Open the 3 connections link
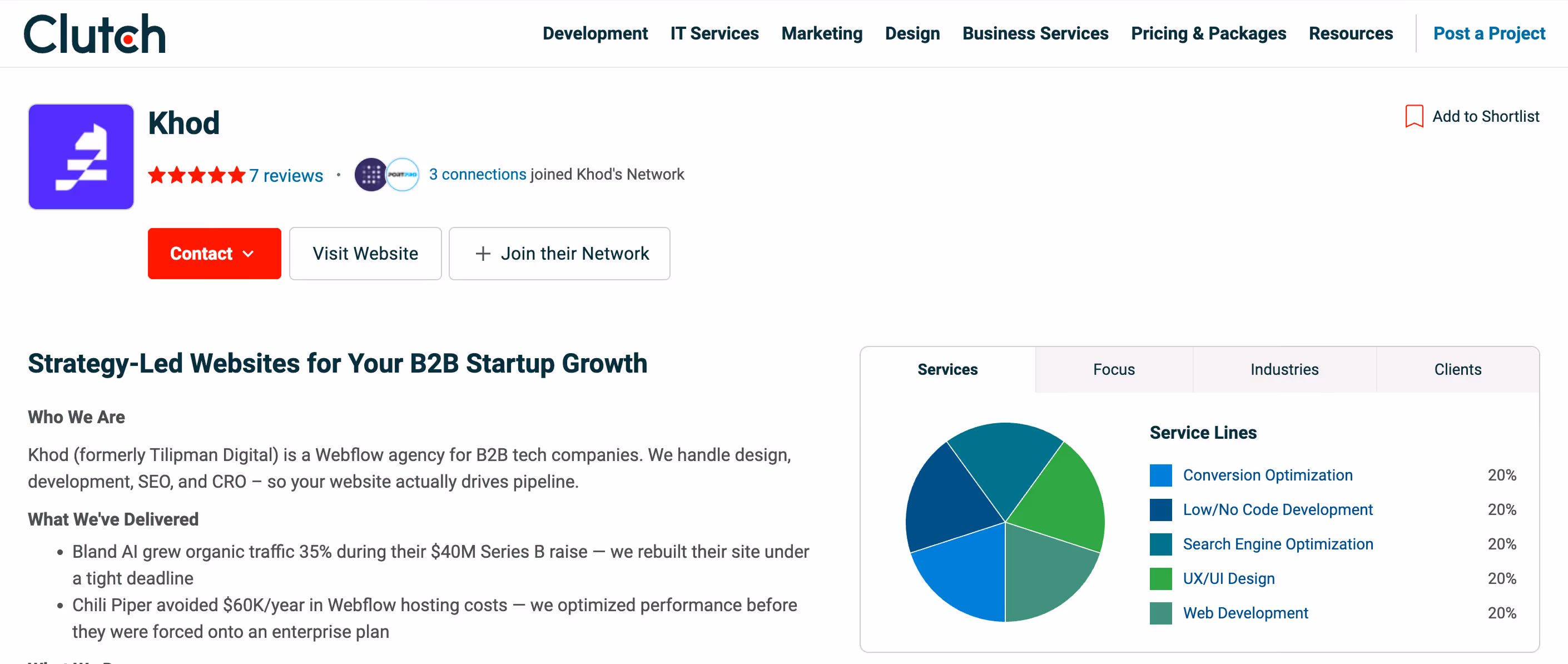1568x664 pixels. tap(477, 174)
